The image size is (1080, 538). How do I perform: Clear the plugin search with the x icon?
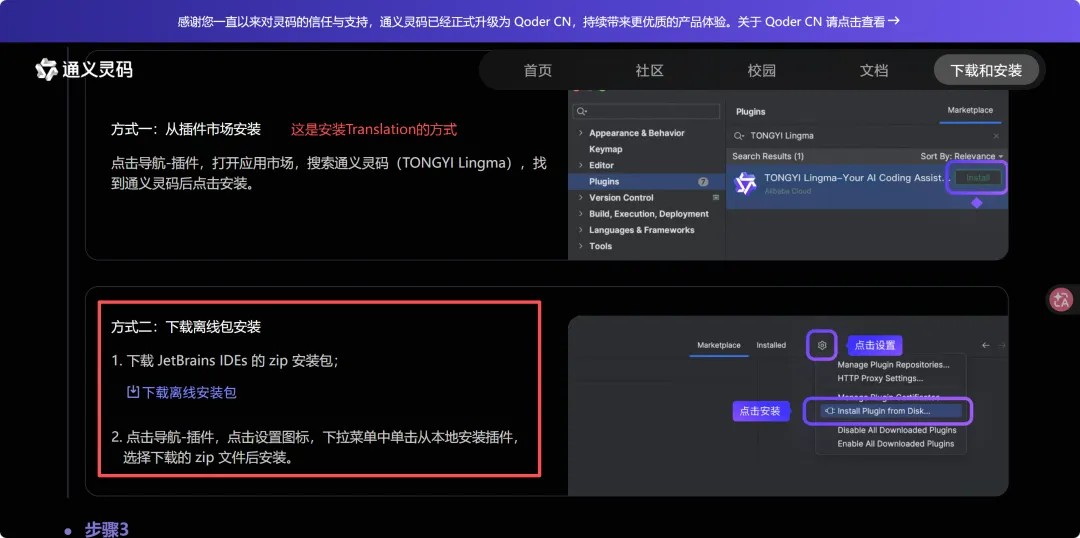click(996, 136)
